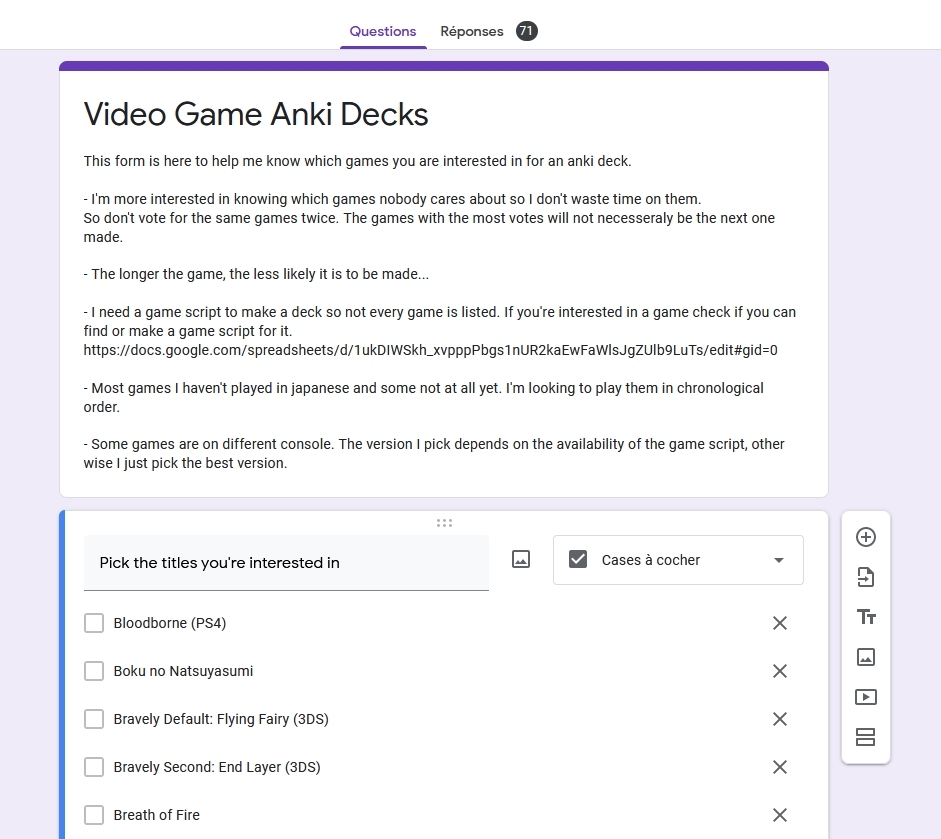
Task: Check the Boku no Natsuyasumi checkbox
Action: 94,671
